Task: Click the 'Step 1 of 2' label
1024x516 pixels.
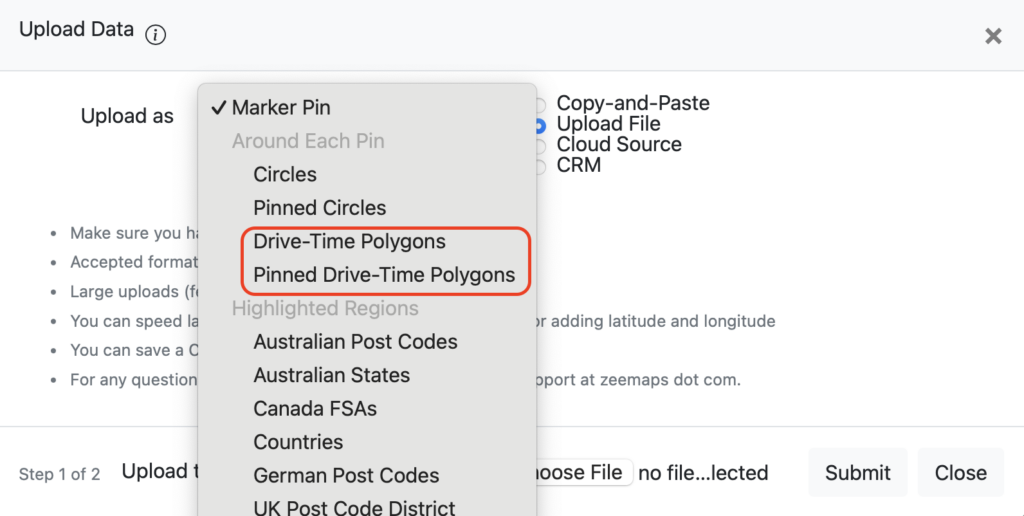Action: click(59, 474)
